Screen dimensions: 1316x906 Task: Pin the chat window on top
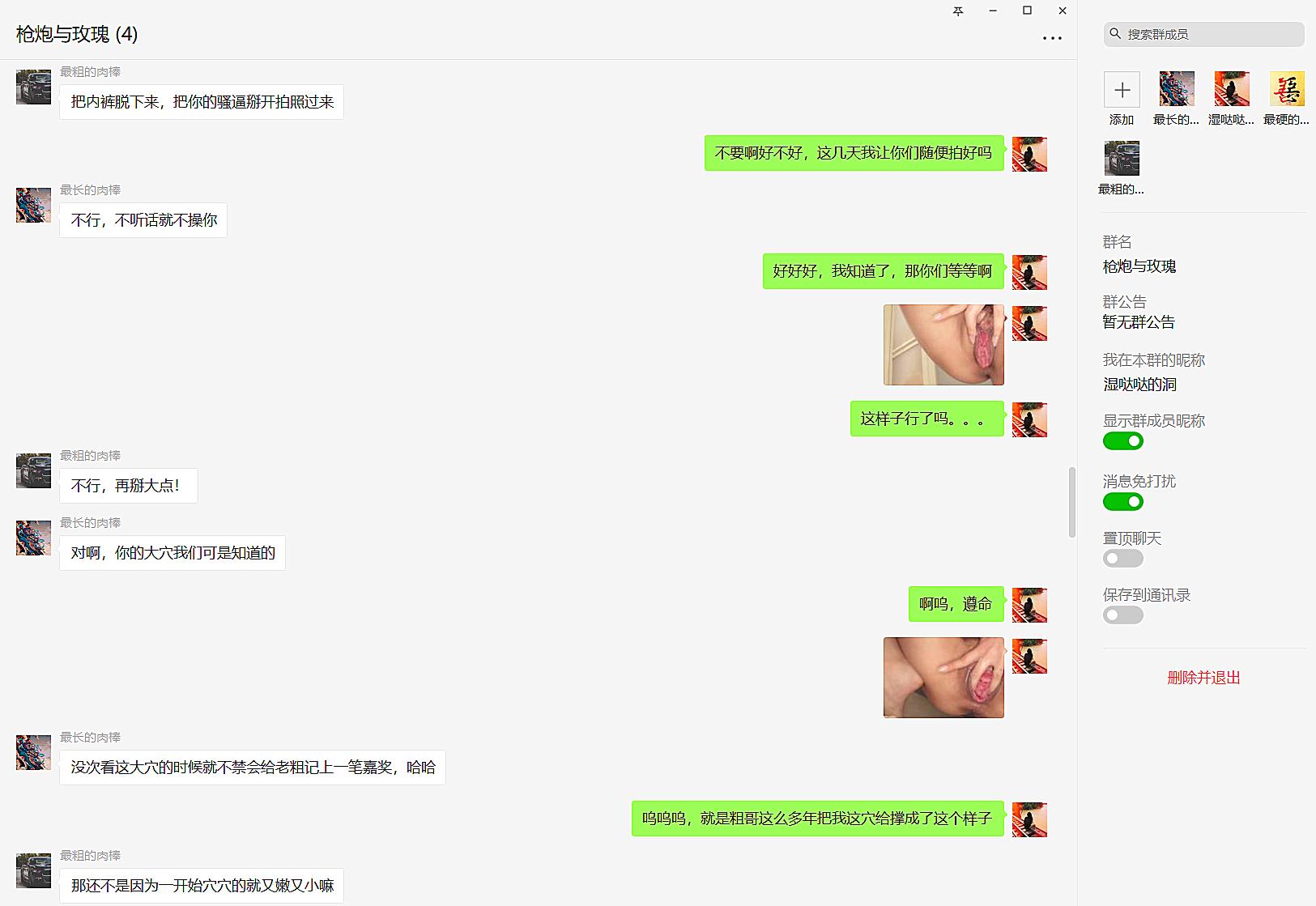pos(958,11)
